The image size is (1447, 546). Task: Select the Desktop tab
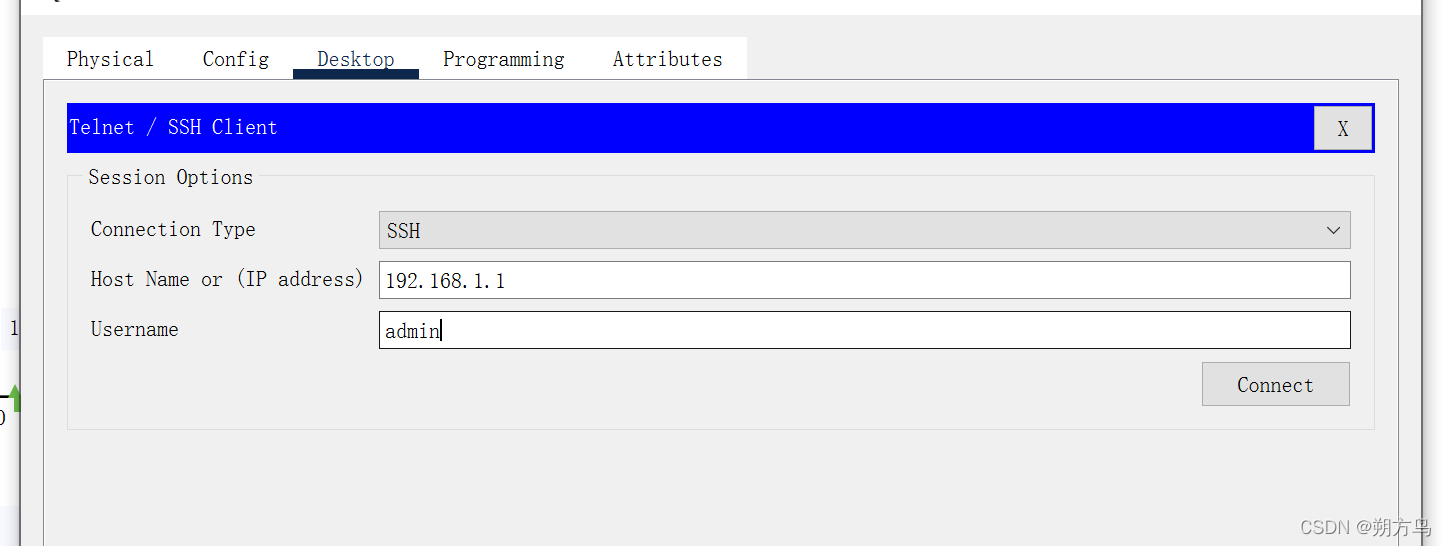(x=356, y=59)
